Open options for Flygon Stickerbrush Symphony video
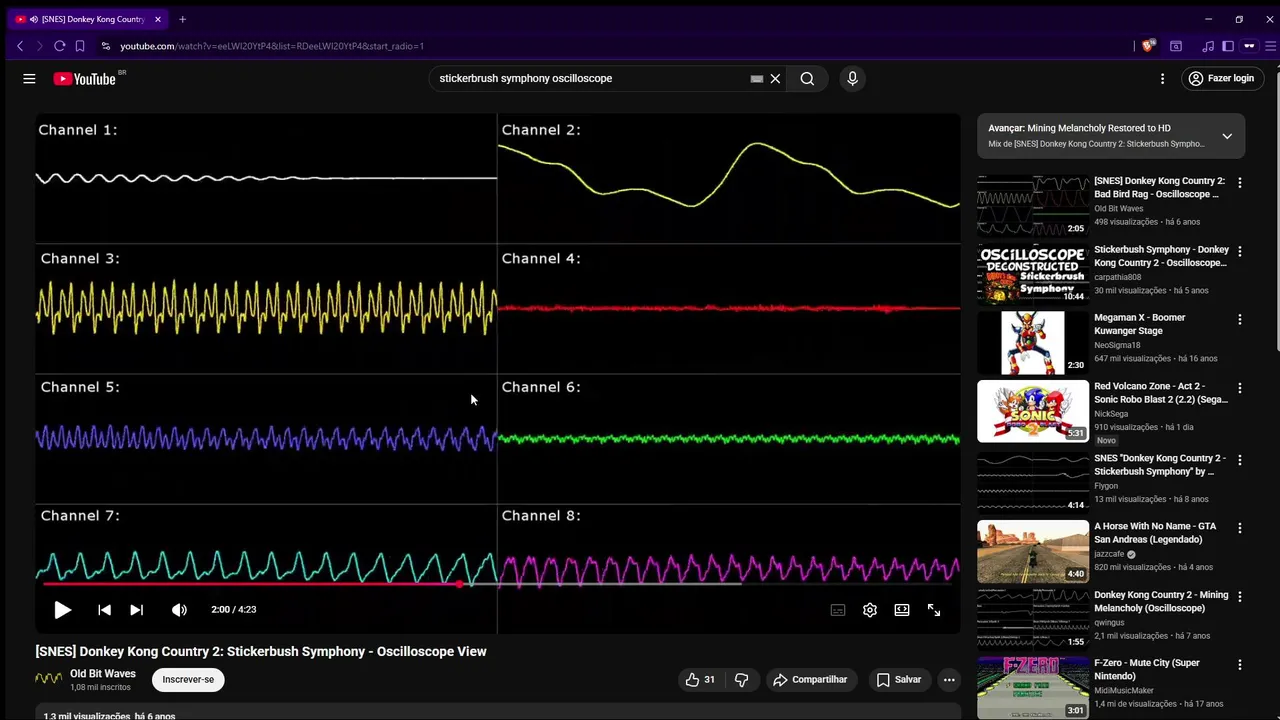 point(1240,460)
